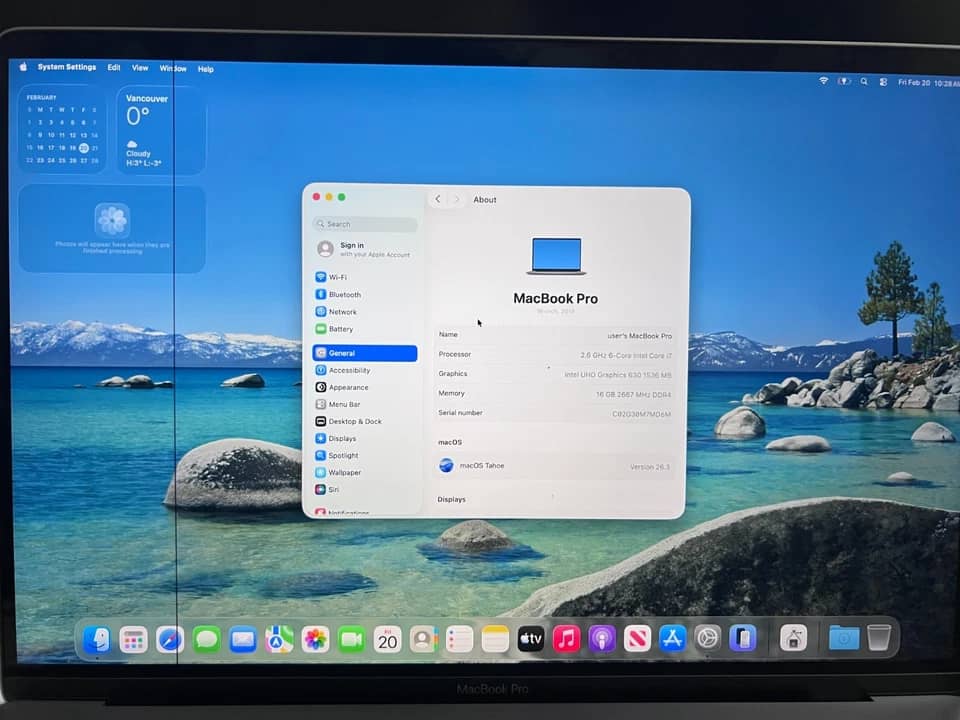Open the Help menu

[x=206, y=69]
